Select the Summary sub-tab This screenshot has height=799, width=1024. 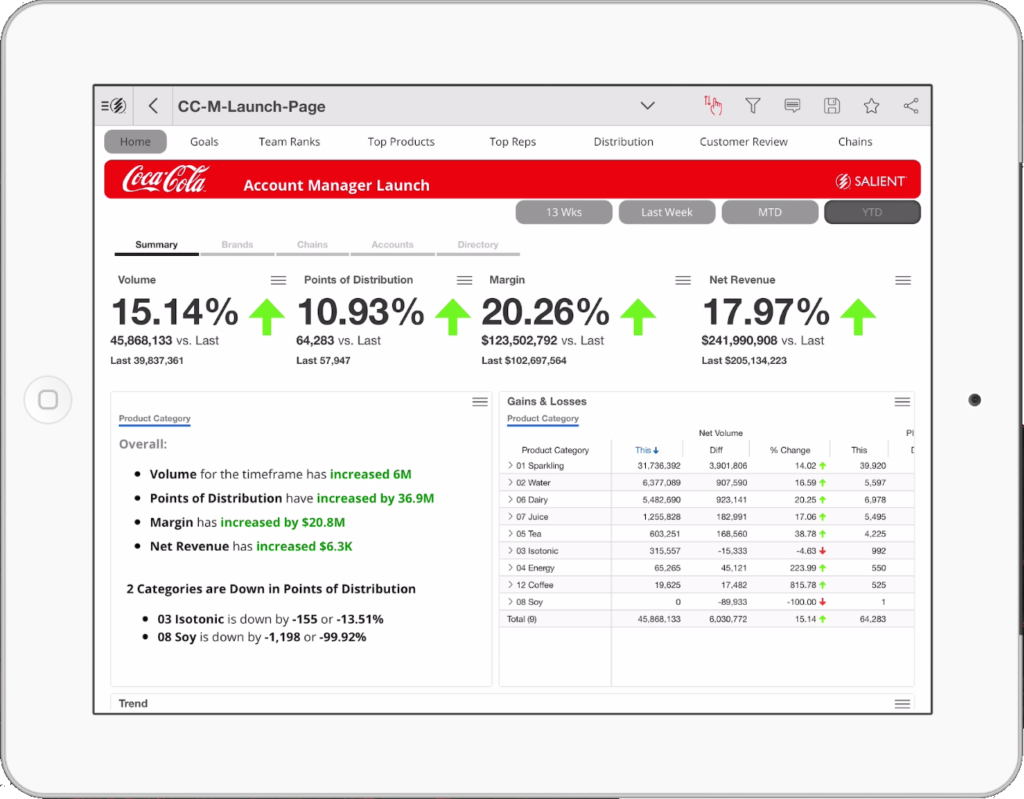(156, 245)
